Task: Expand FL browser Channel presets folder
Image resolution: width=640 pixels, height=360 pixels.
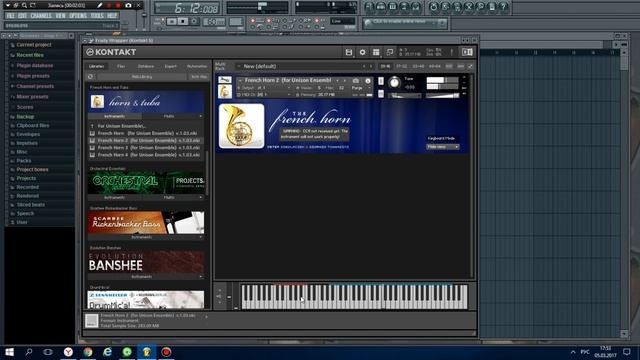Action: point(35,86)
